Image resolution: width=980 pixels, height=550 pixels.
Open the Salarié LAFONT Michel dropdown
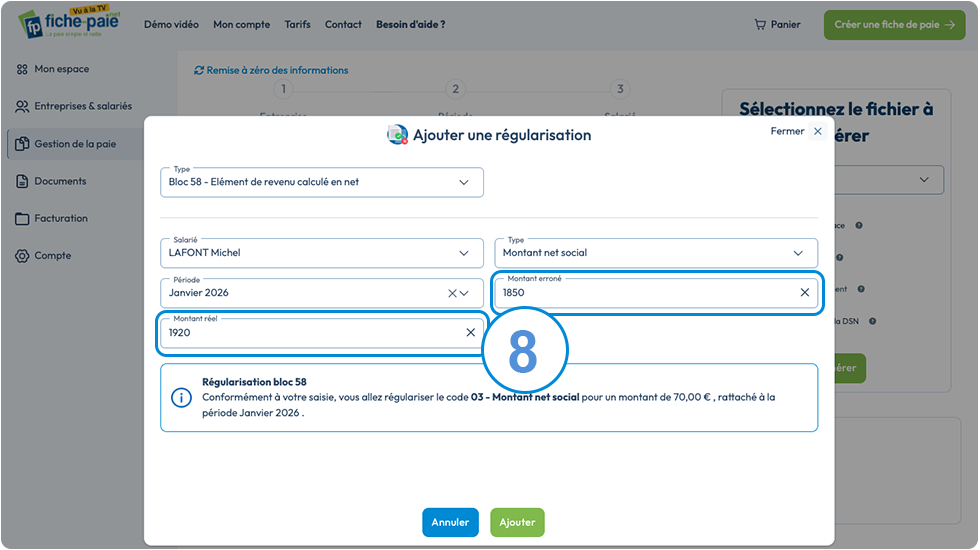[x=321, y=253]
